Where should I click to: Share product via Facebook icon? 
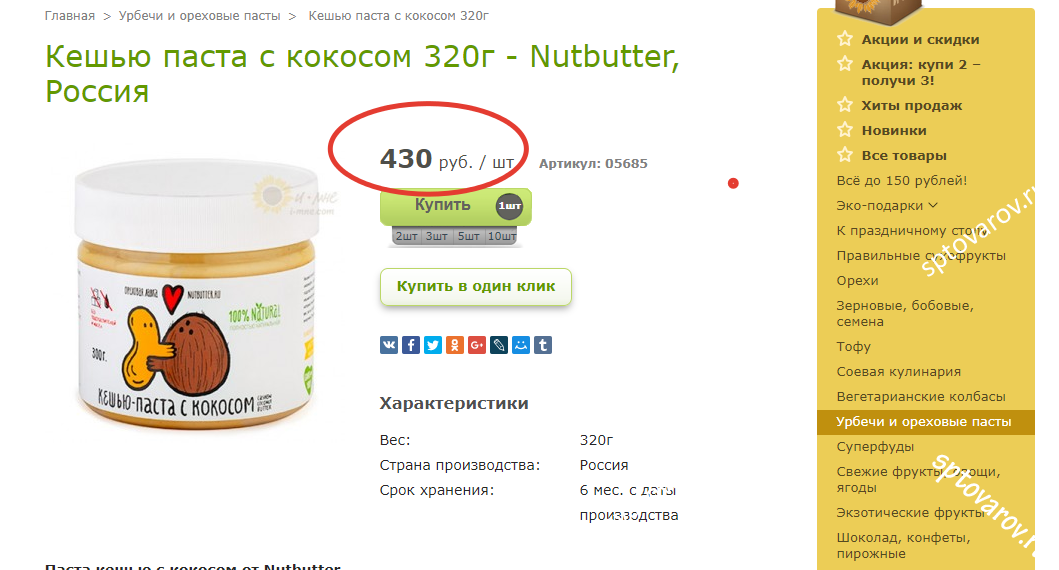(x=411, y=345)
